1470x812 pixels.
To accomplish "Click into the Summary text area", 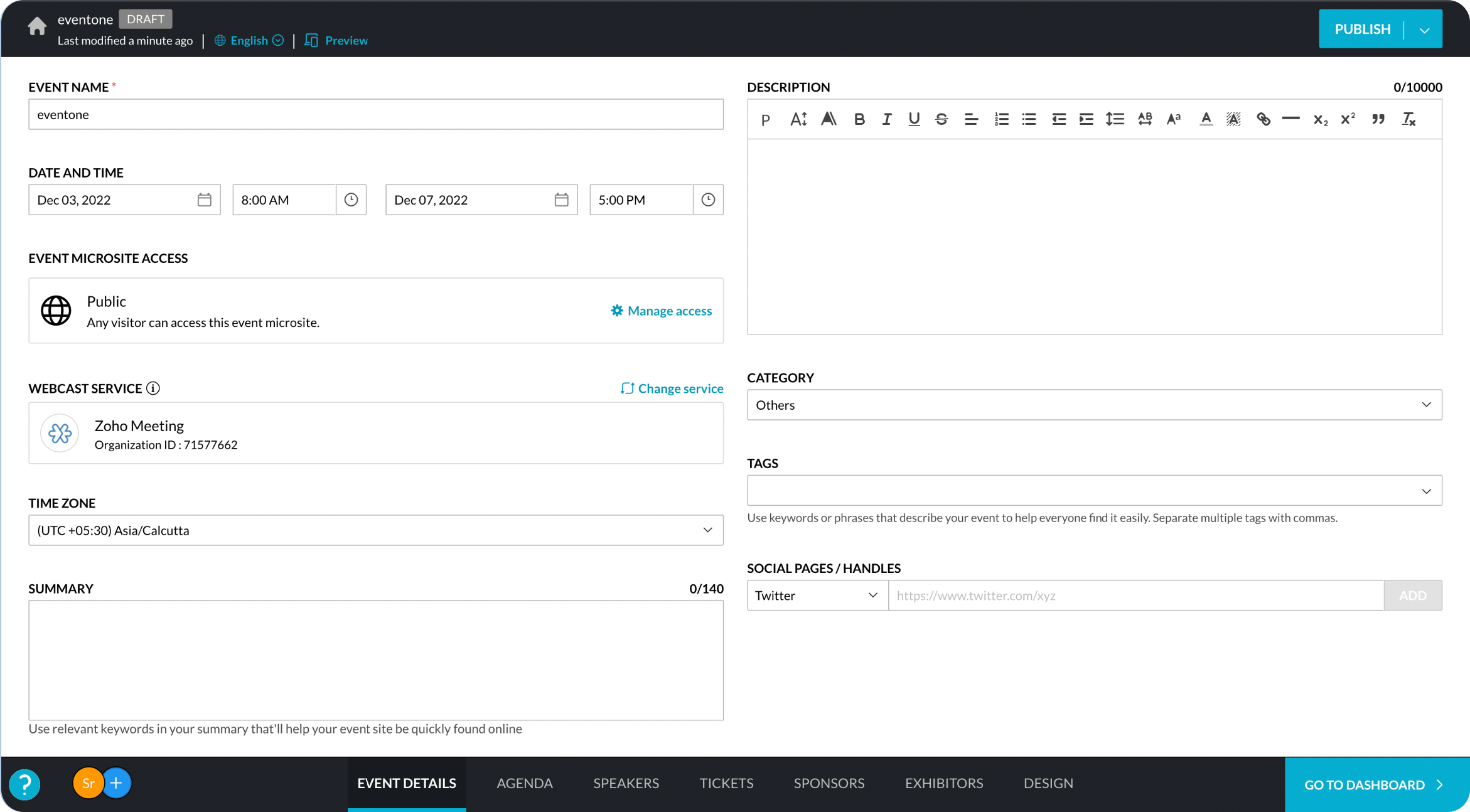I will [x=375, y=660].
